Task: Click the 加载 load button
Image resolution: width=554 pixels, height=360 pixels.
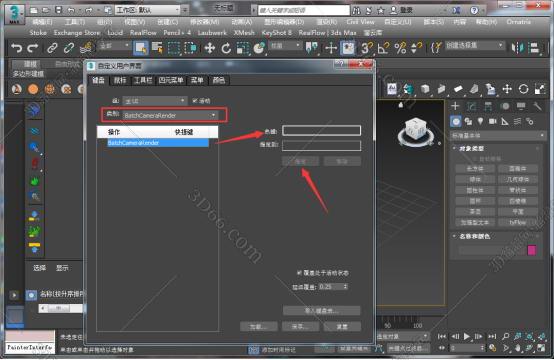Action: 259,327
